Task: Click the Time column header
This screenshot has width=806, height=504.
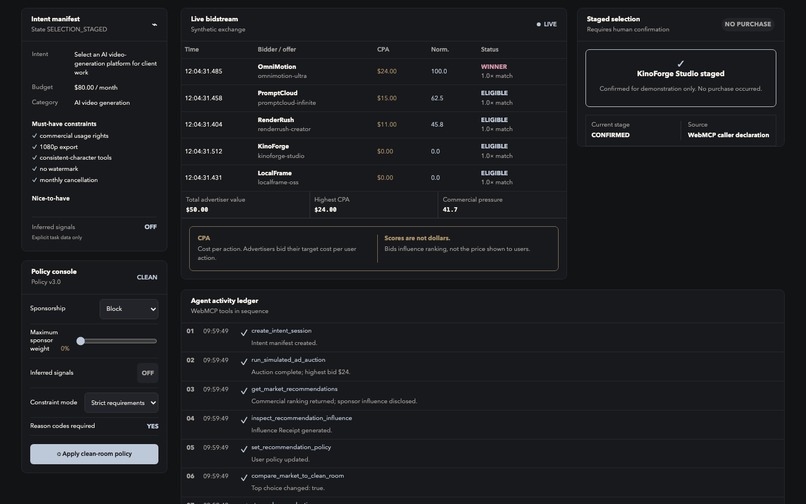Action: [192, 49]
